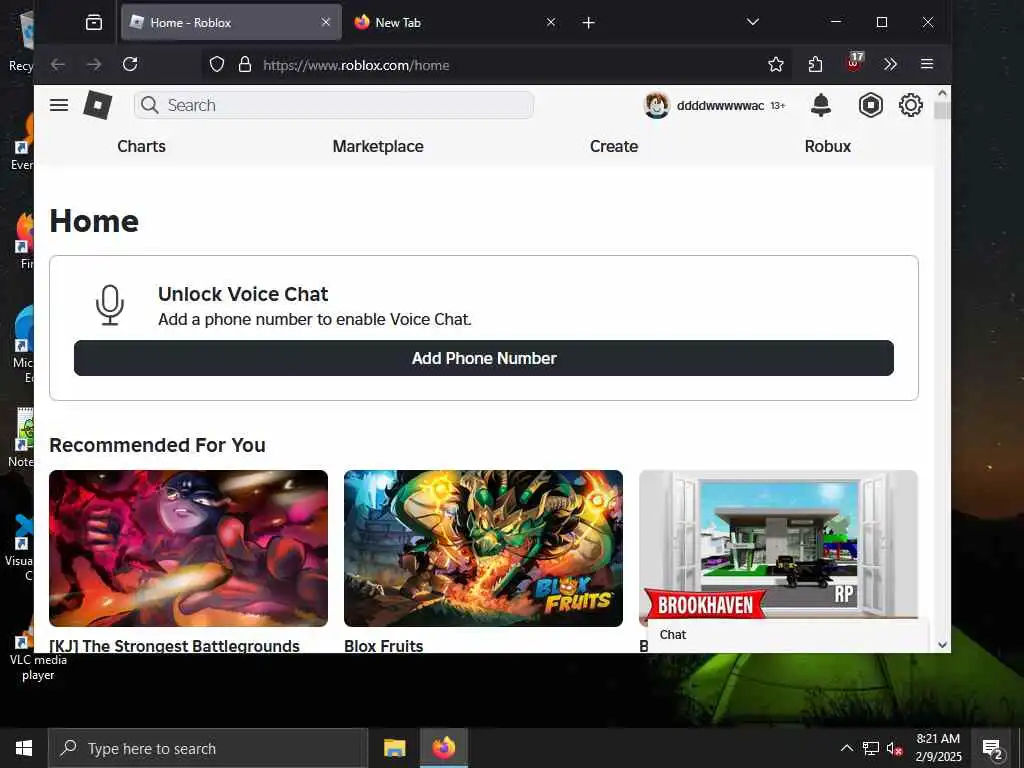Open a new tab with plus button
The image size is (1024, 768).
pyautogui.click(x=588, y=23)
